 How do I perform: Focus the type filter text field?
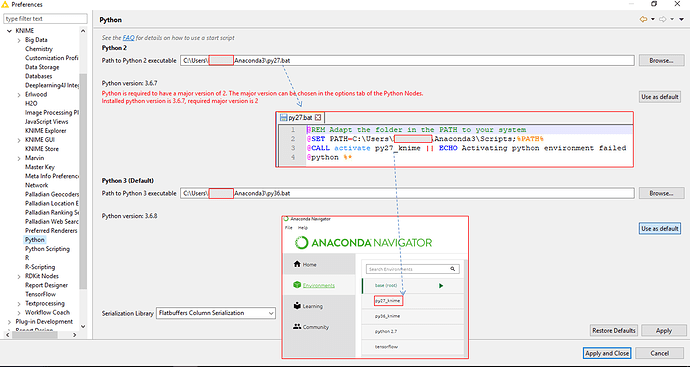45,18
